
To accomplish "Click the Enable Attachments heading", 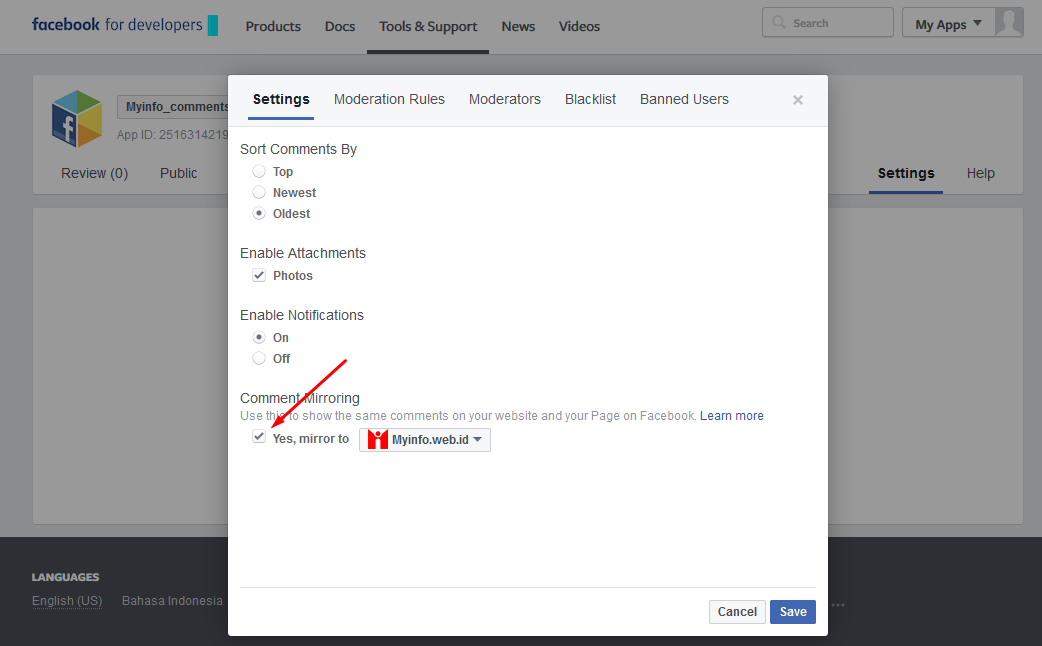I will tap(302, 253).
